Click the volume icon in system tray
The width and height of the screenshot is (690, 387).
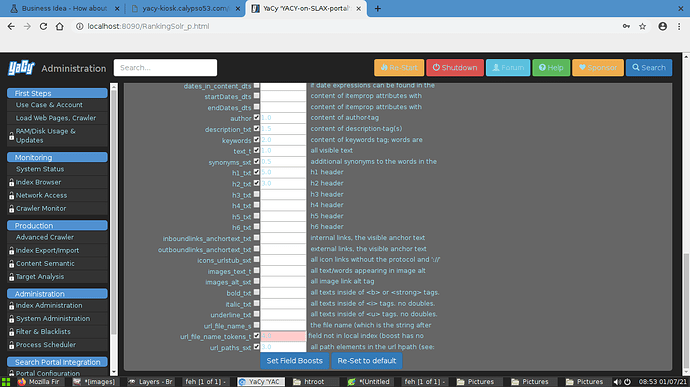tap(617, 382)
